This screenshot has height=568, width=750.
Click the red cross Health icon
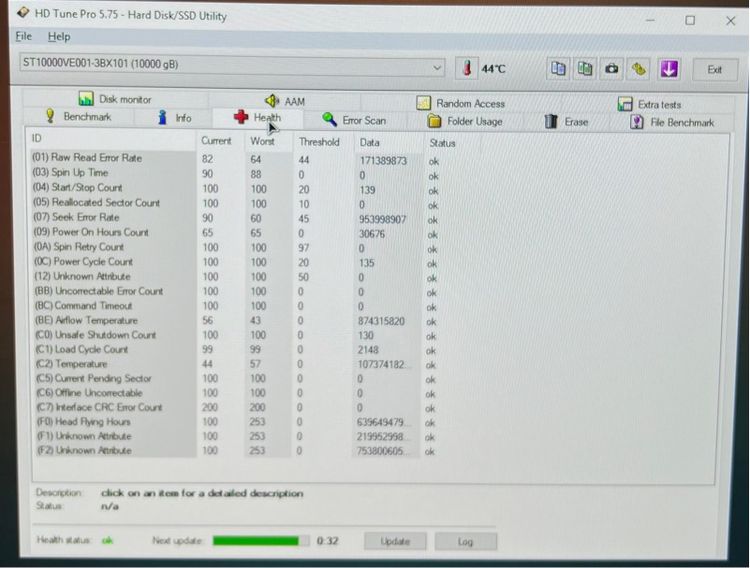[x=241, y=117]
